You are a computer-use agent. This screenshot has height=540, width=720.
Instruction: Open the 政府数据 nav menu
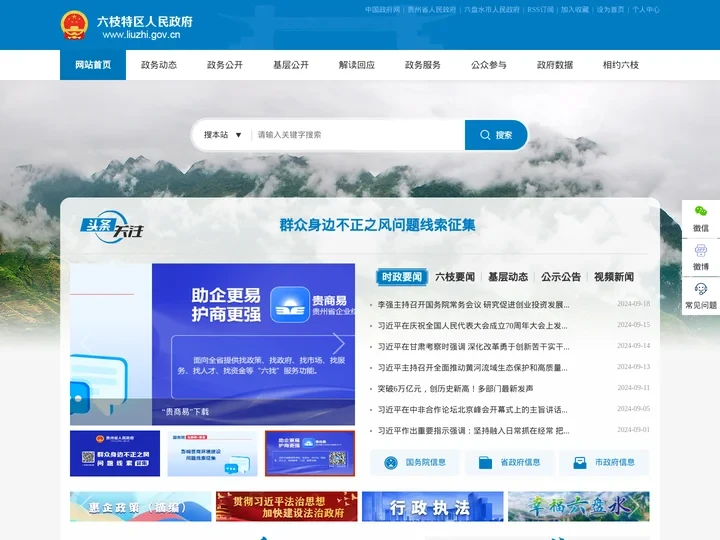555,65
